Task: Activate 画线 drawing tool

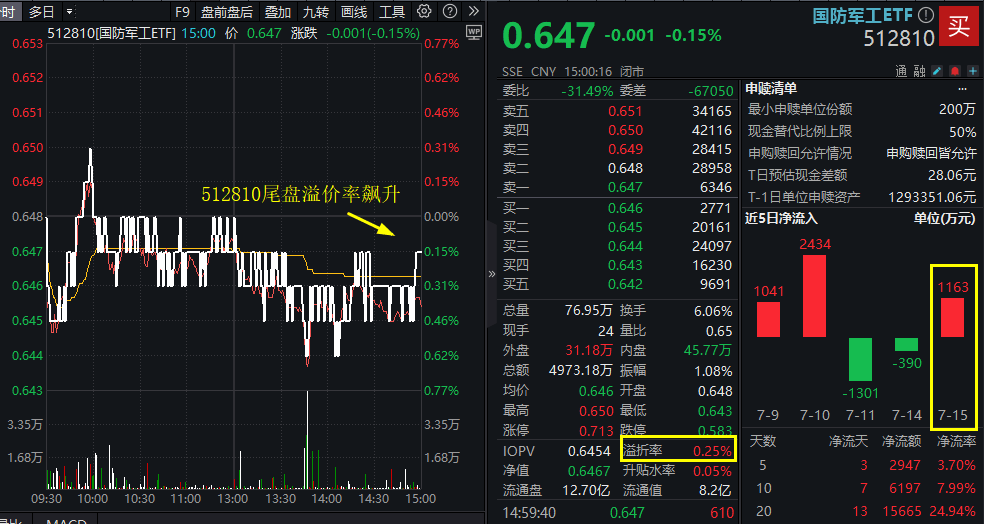Action: pos(353,11)
